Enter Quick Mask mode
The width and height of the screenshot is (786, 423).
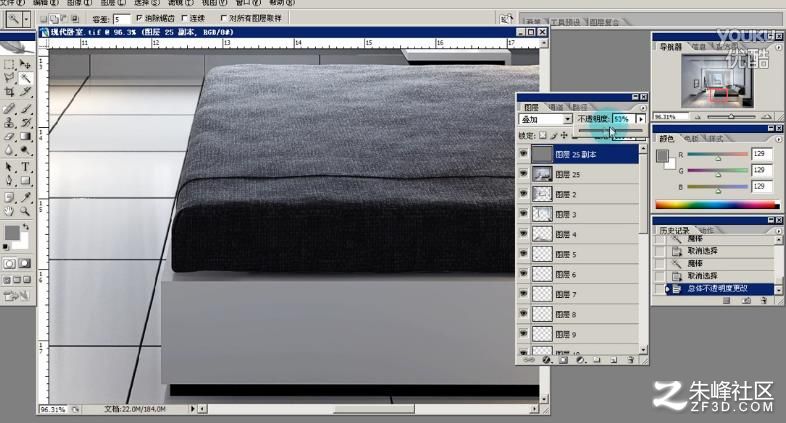(25, 263)
